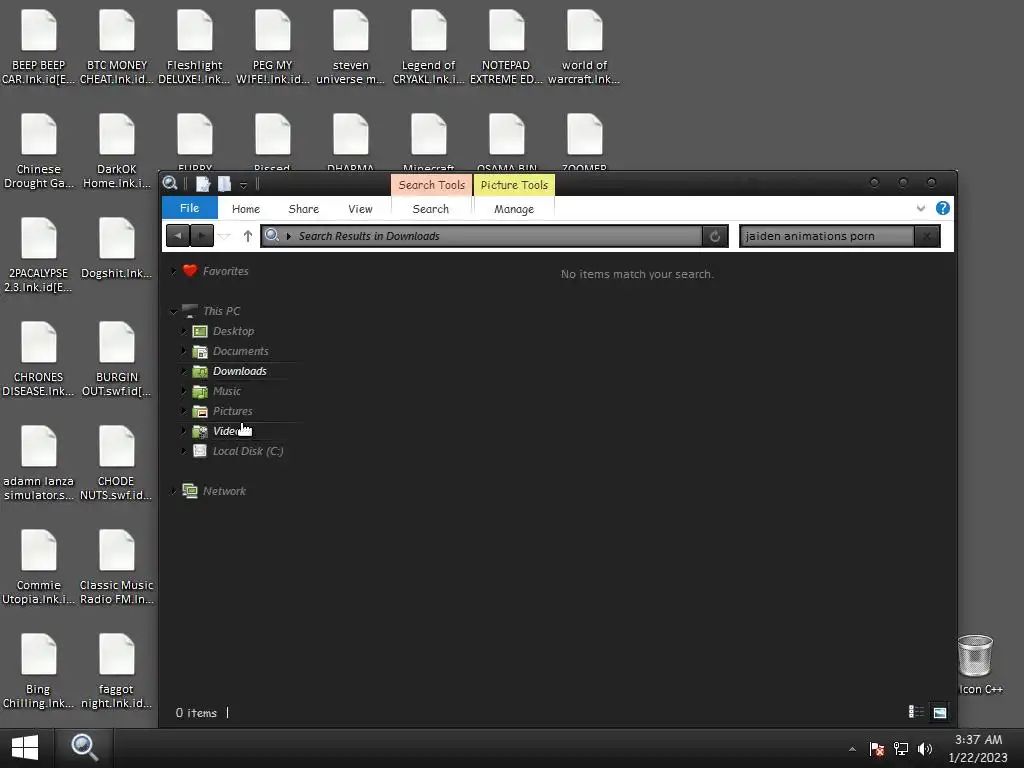Select the world of warcraft desktop file

[584, 47]
